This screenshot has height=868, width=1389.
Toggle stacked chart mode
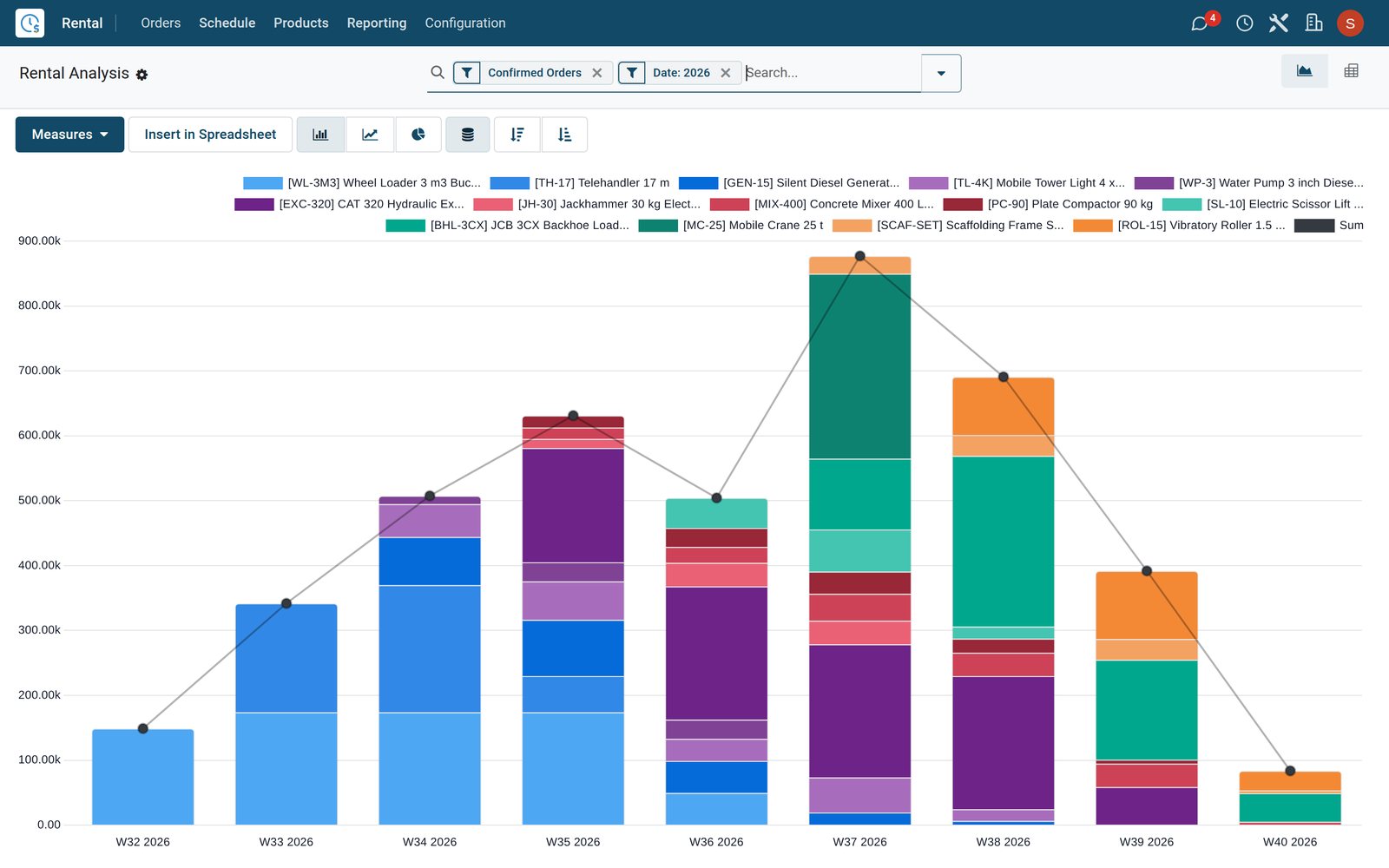click(468, 135)
